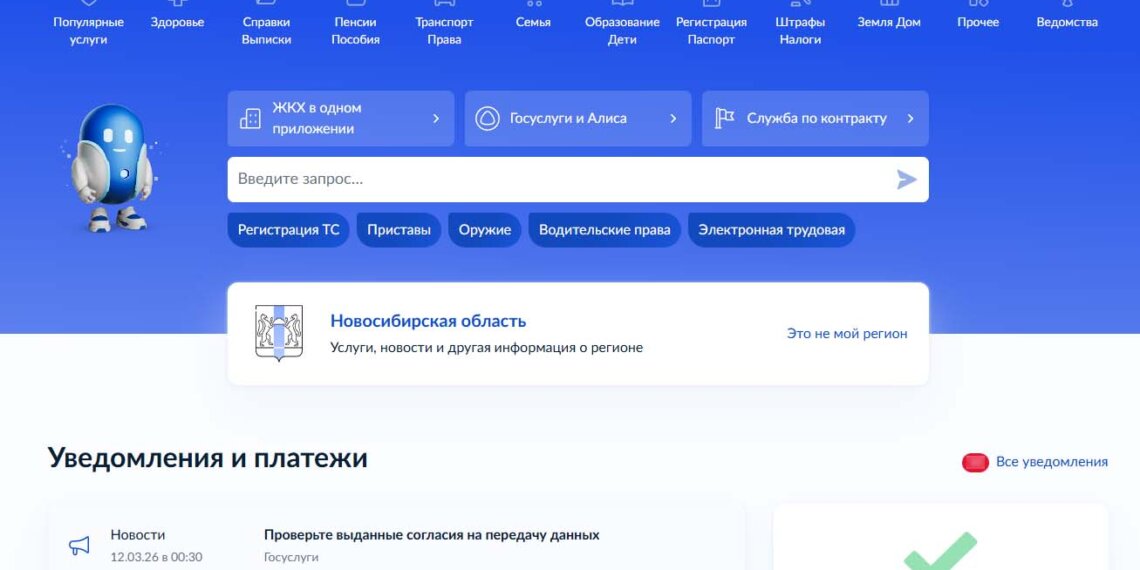The image size is (1140, 570).
Task: Open the Штрафы Налоги category
Action: pos(800,31)
